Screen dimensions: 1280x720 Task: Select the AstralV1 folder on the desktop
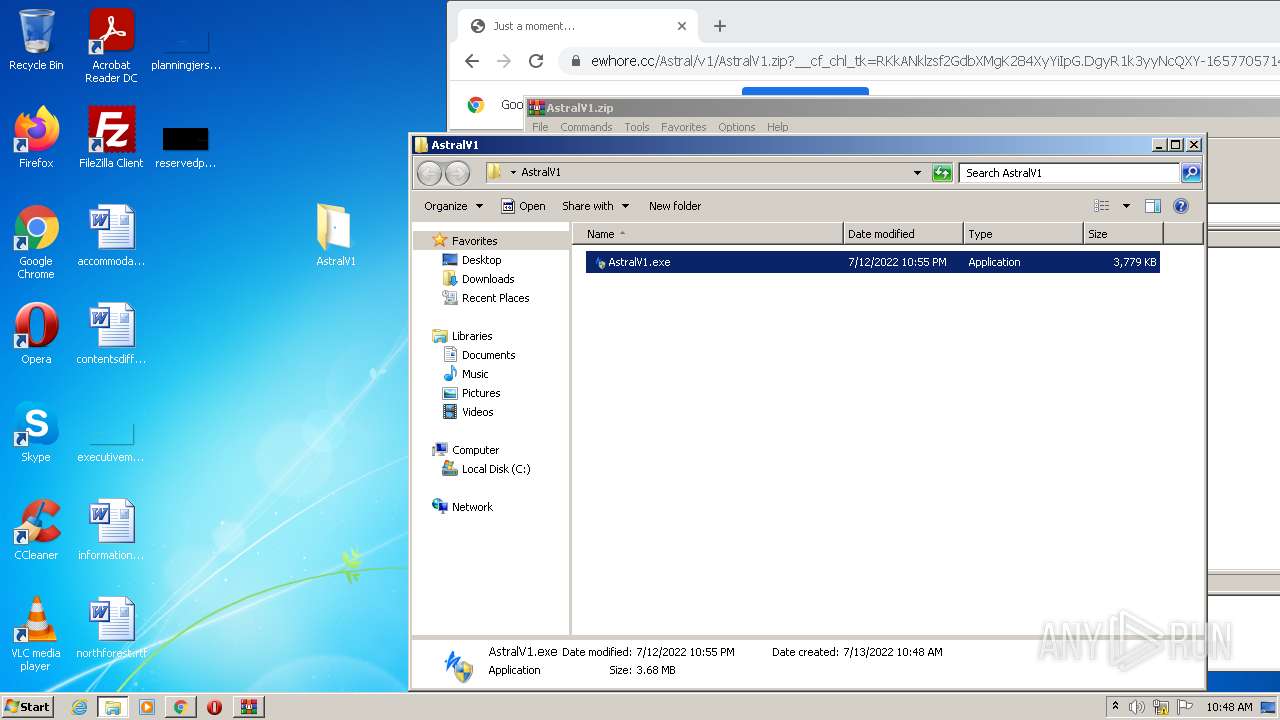(x=335, y=236)
